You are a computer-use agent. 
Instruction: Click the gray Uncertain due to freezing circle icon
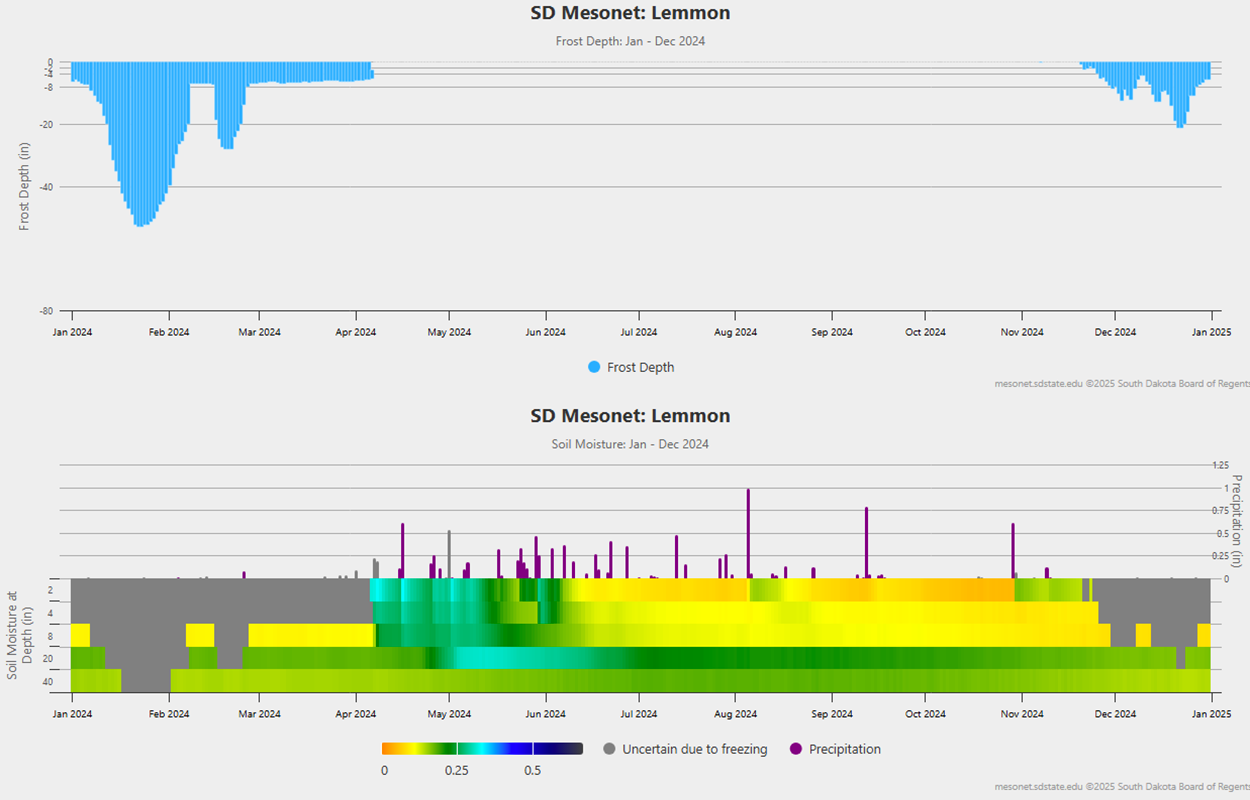(608, 749)
